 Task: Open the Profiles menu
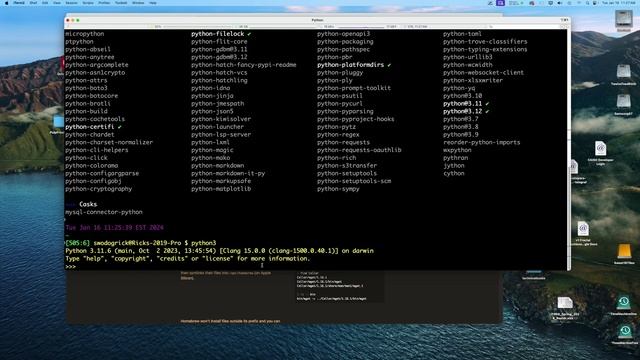coord(104,3)
